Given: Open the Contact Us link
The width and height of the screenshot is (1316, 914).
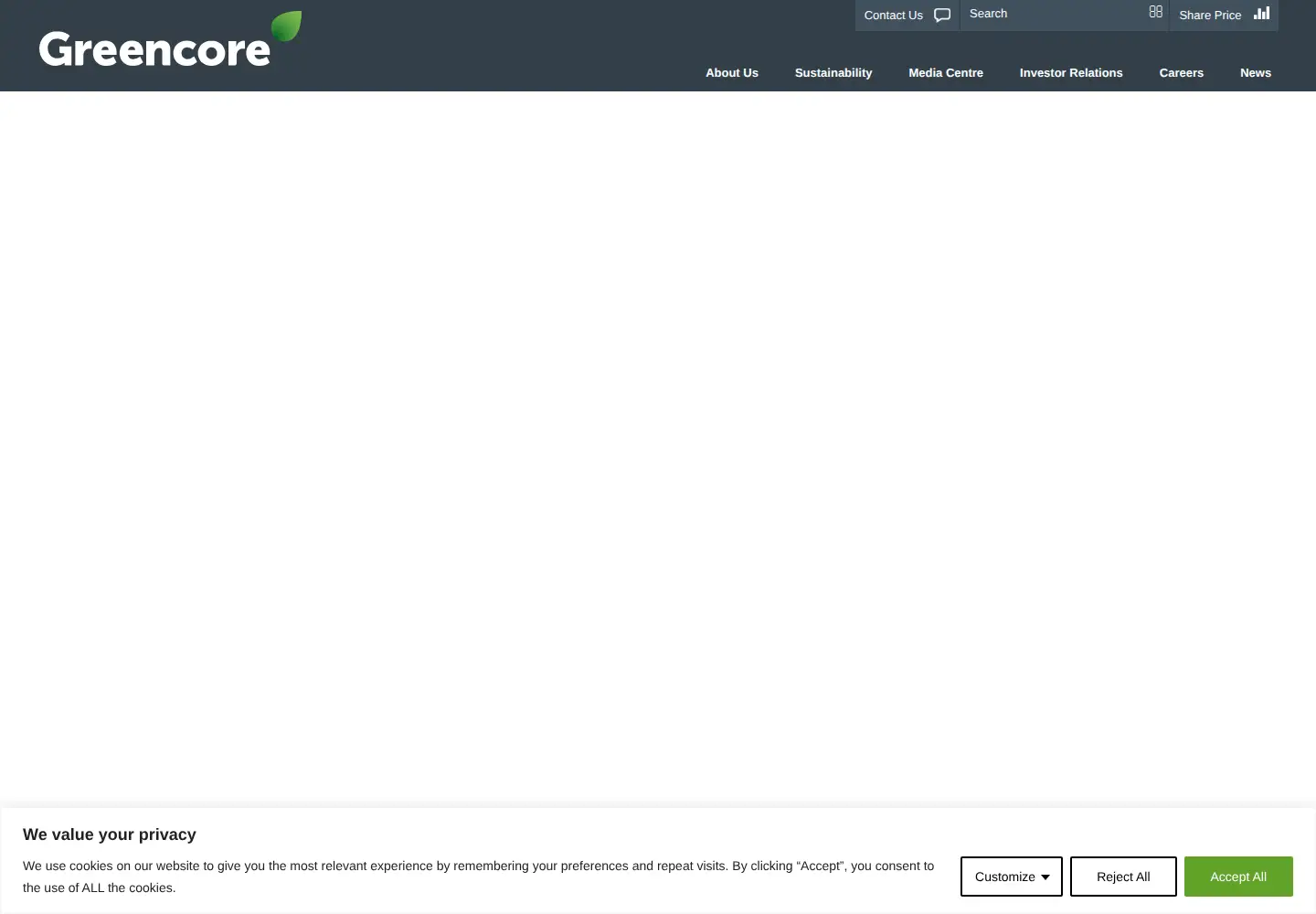Looking at the screenshot, I should coord(907,16).
